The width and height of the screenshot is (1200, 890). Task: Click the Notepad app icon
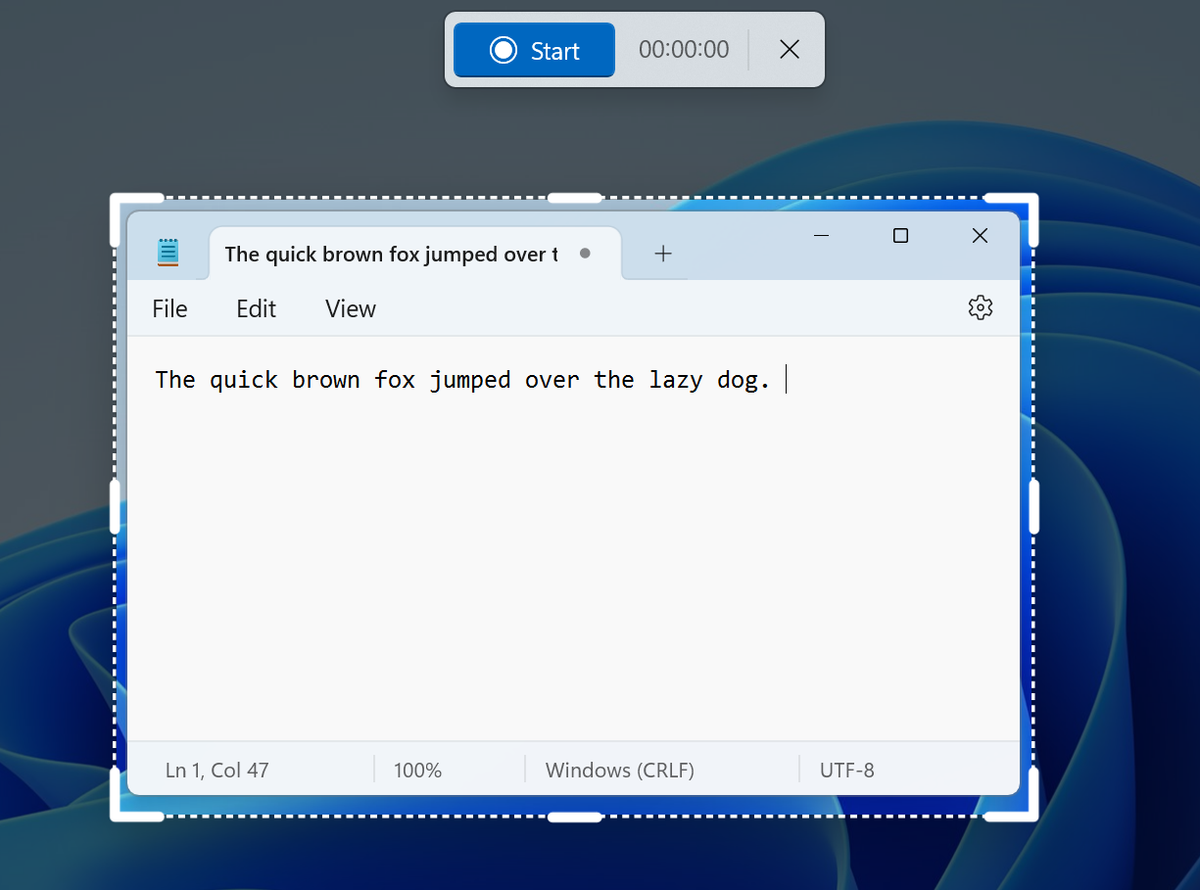(x=168, y=253)
